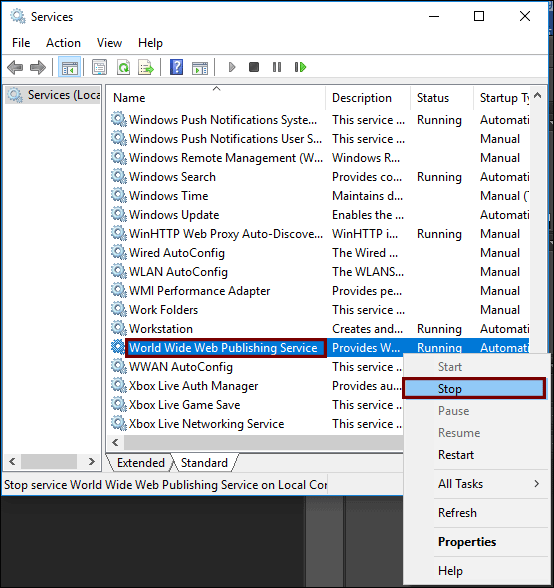Viewport: 554px width, 588px height.
Task: Click the Restart Service toolbar icon
Action: coord(300,67)
